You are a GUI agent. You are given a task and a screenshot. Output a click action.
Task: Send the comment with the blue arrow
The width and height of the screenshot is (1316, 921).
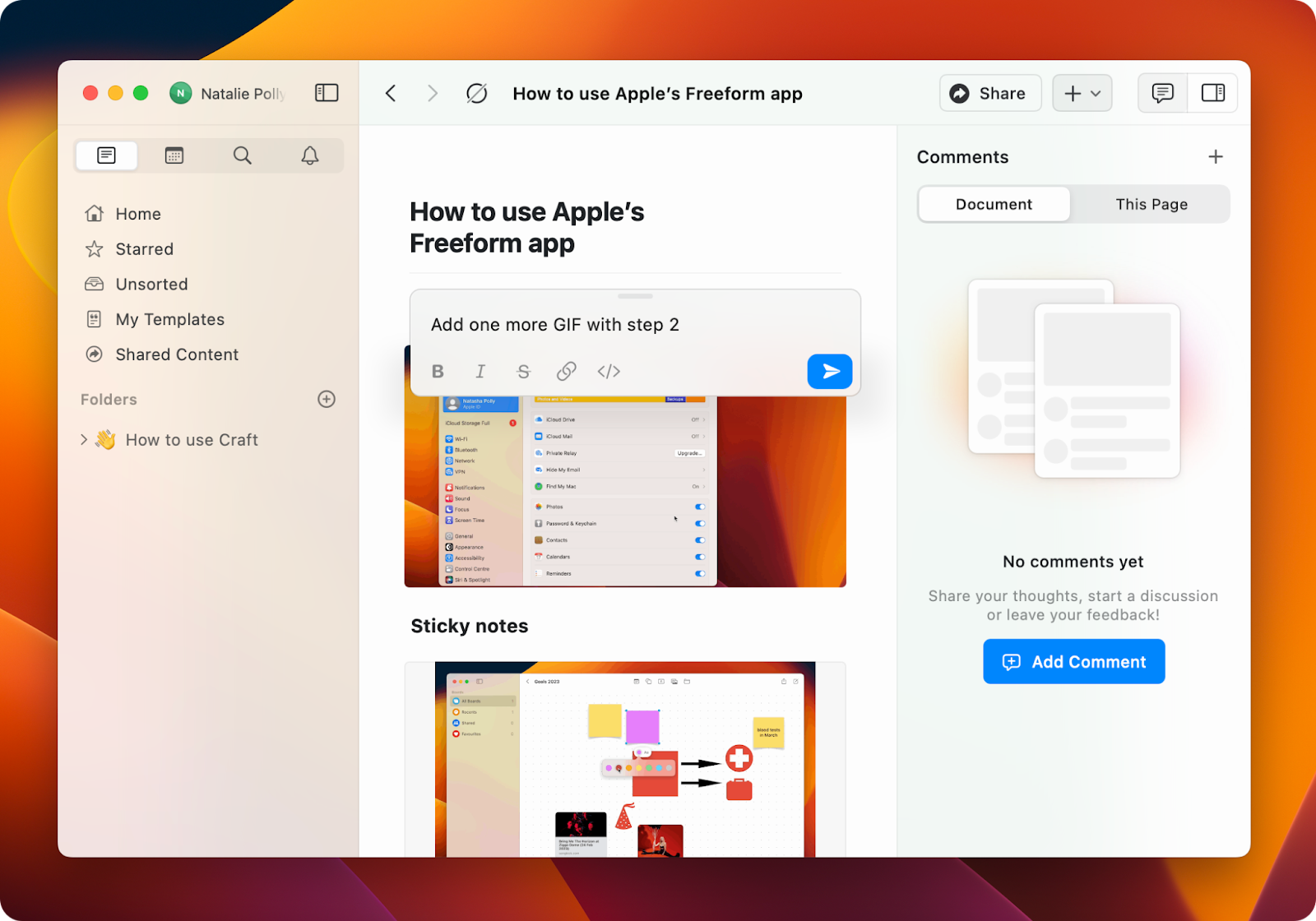[830, 371]
